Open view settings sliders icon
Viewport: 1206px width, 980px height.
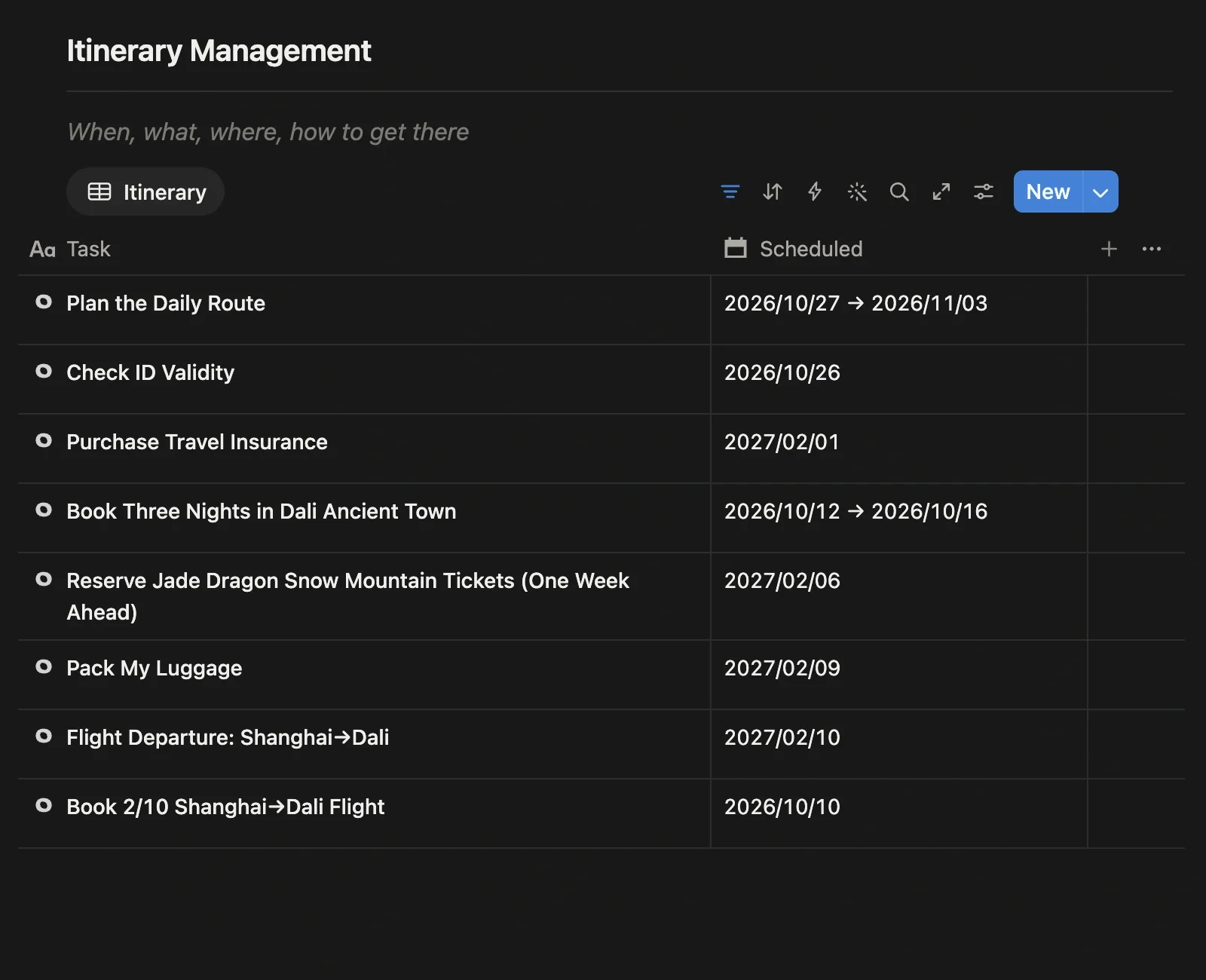(984, 191)
